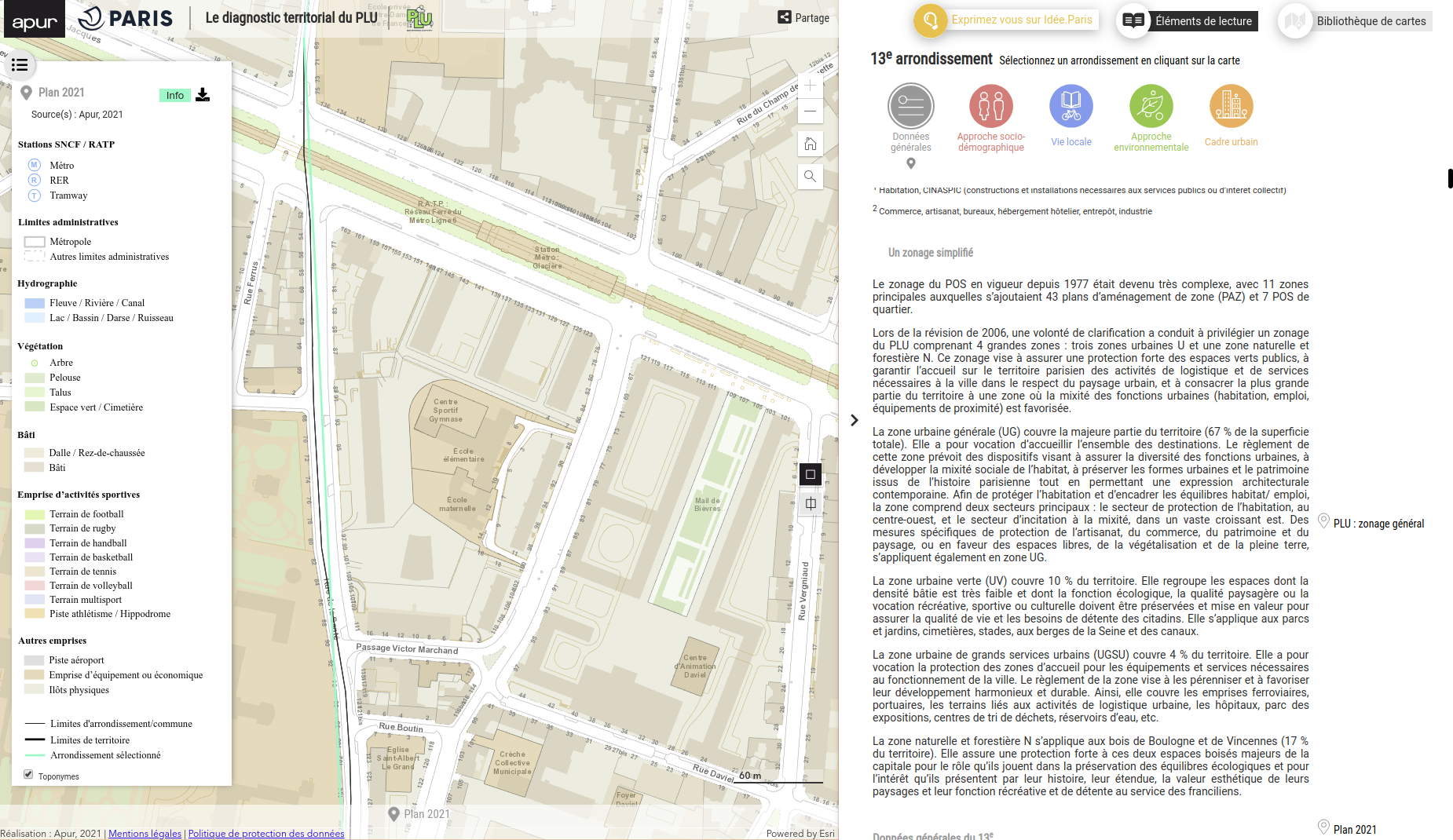The image size is (1453, 840).
Task: Download the Plan 2021 map
Action: tap(203, 95)
